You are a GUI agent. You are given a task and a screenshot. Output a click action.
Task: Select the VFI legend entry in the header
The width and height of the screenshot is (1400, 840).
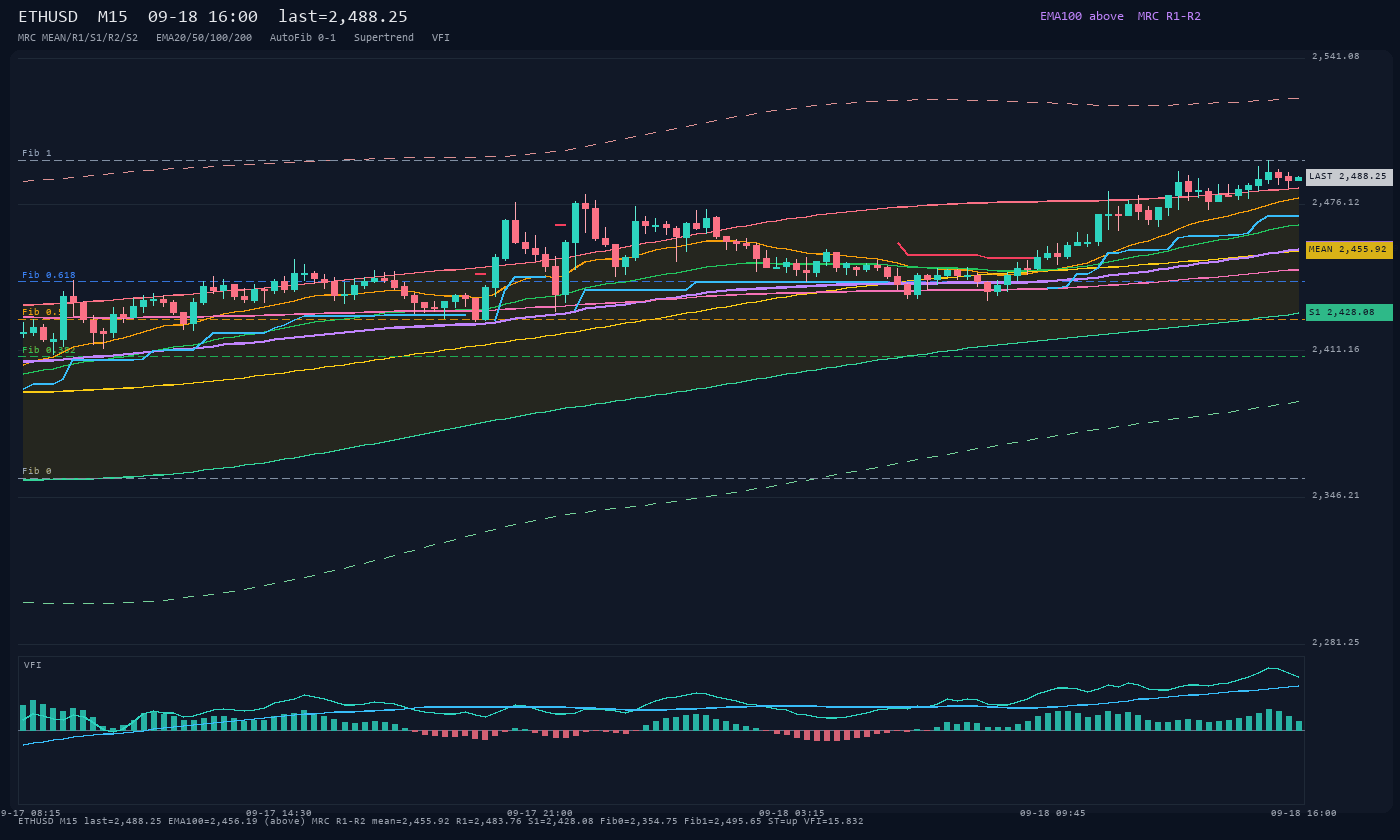pyautogui.click(x=441, y=38)
